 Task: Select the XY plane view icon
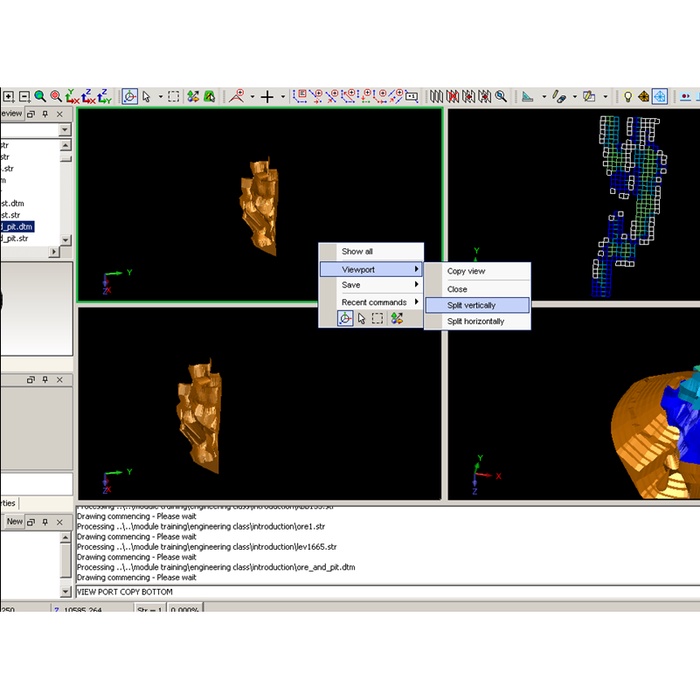(72, 97)
